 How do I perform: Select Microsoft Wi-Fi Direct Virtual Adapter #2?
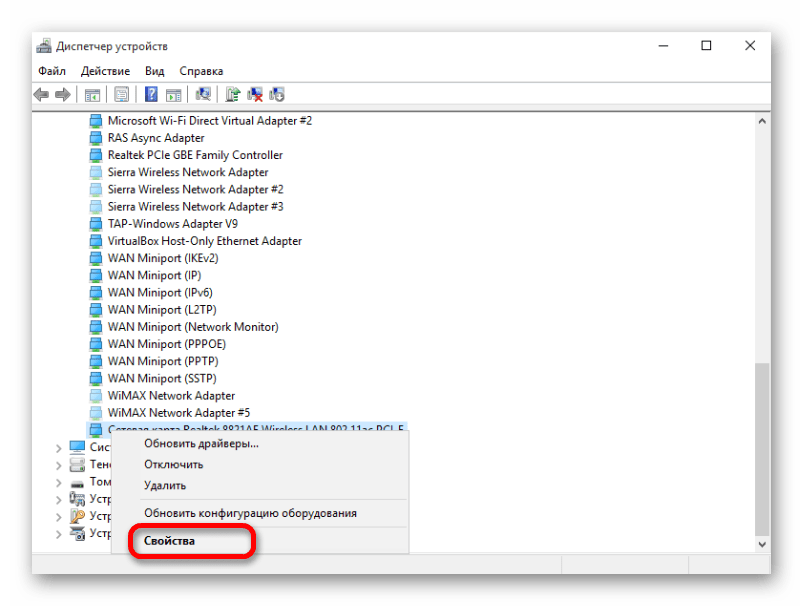coord(209,121)
